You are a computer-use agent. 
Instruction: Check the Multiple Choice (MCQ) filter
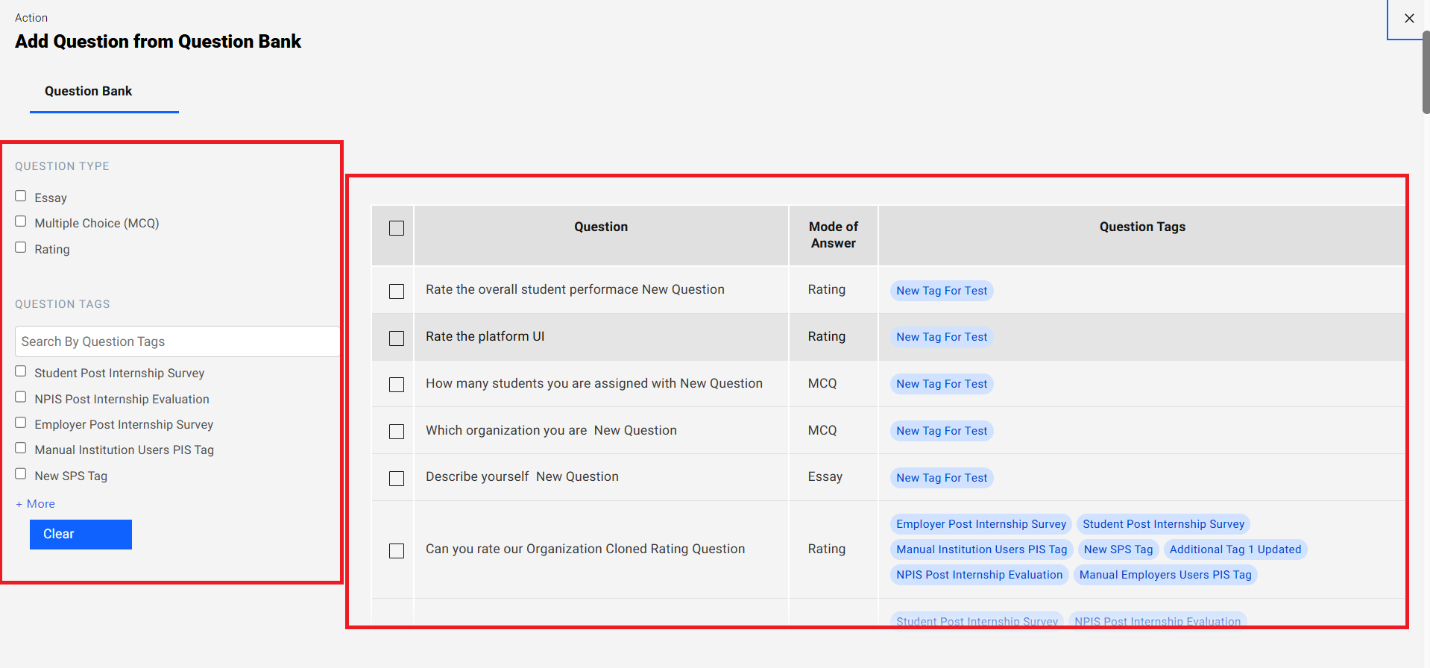[x=21, y=222]
